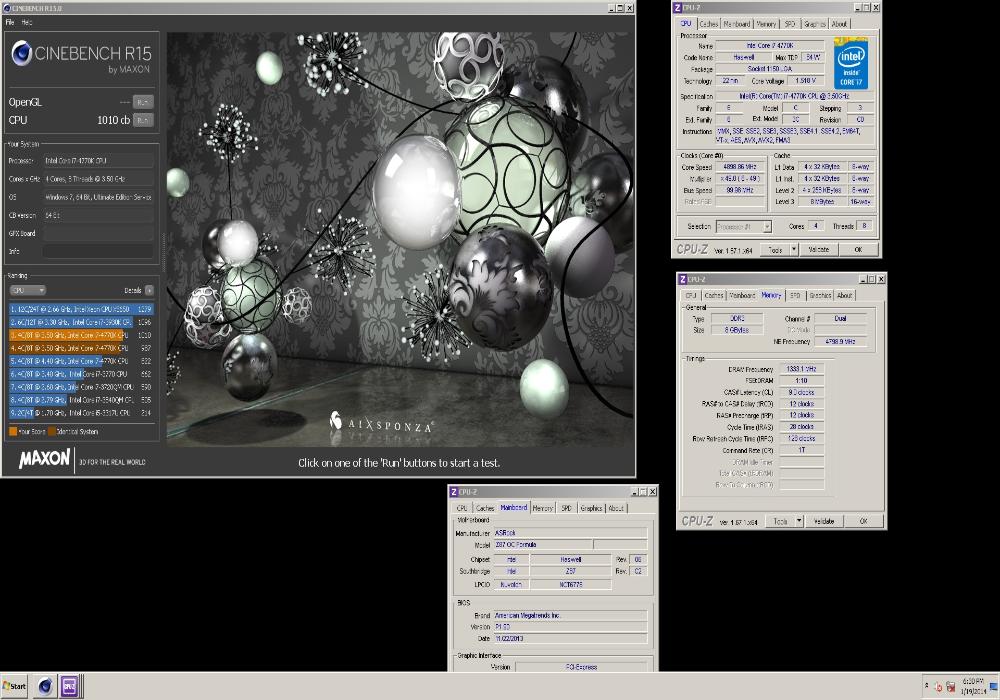Open Graphics tab in Memory CPU-Z window
This screenshot has width=1000, height=700.
coord(820,295)
